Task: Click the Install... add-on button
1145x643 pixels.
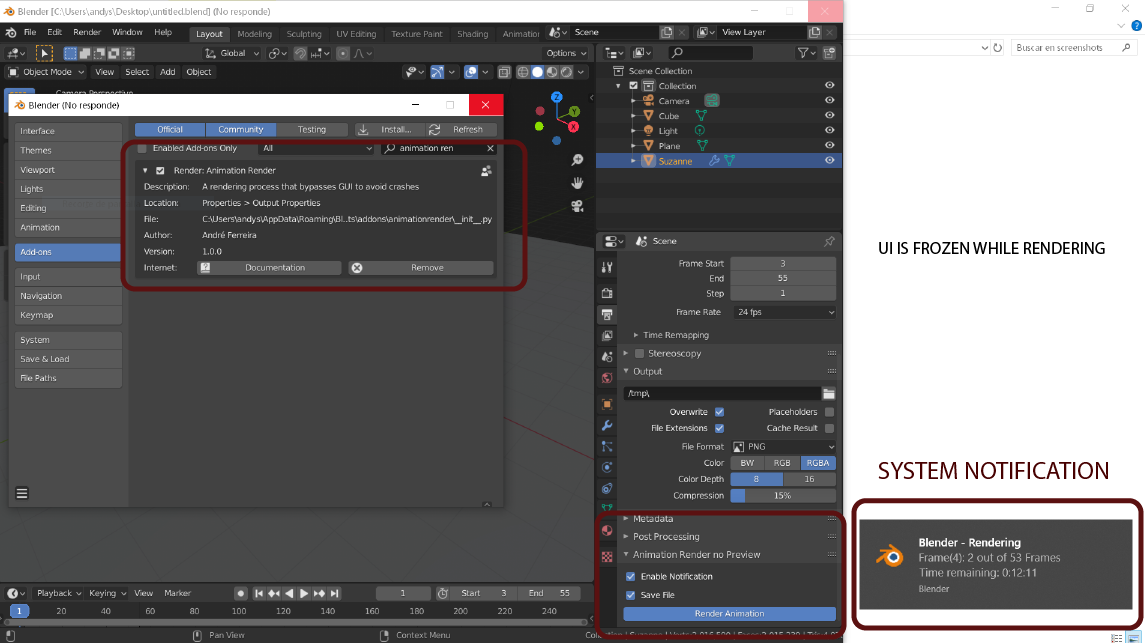Action: 388,129
